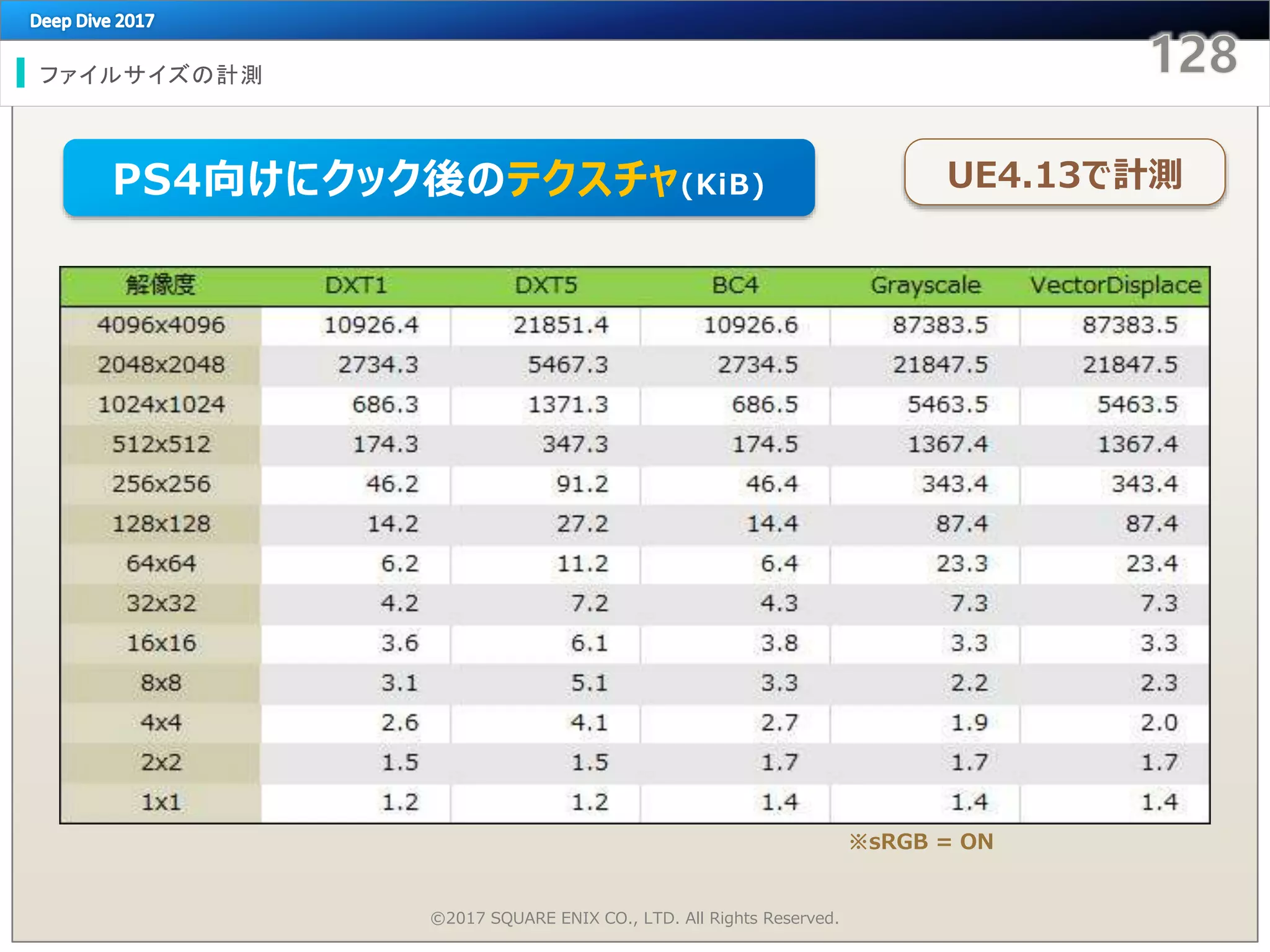Click the 10926.4 DXT1 value cell
Image resolution: width=1270 pixels, height=952 pixels.
371,325
